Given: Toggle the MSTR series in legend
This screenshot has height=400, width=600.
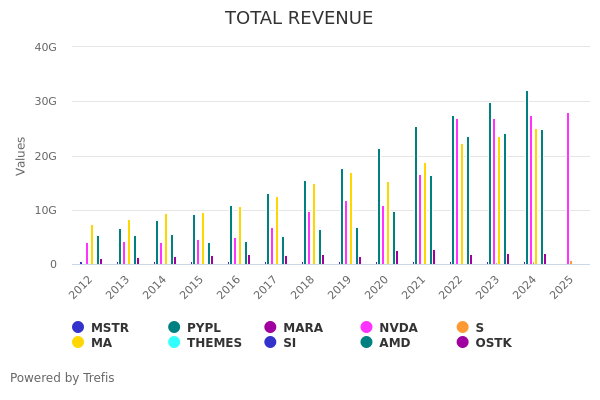Looking at the screenshot, I should [x=78, y=328].
